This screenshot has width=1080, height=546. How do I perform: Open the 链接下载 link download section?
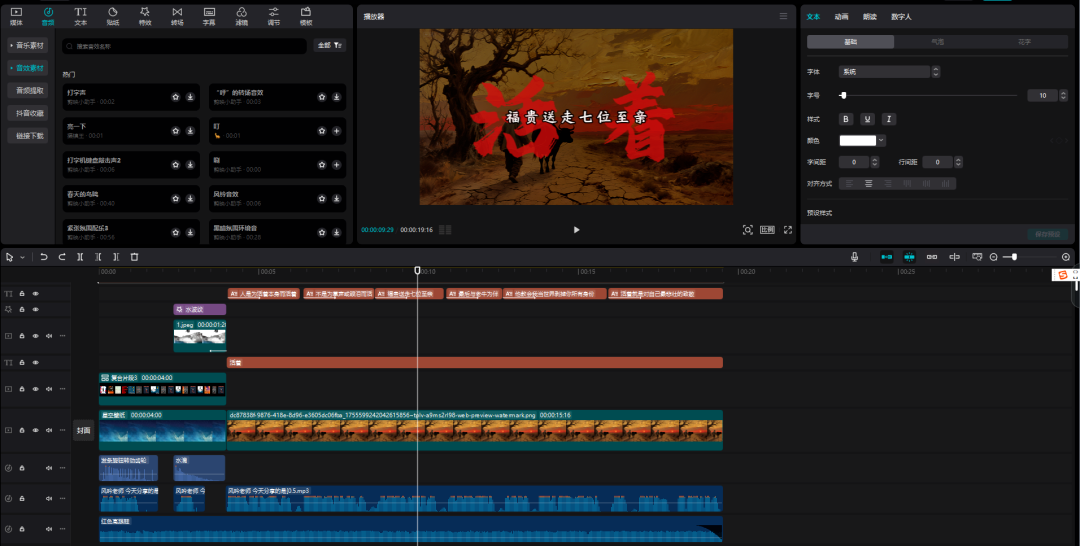pos(28,136)
